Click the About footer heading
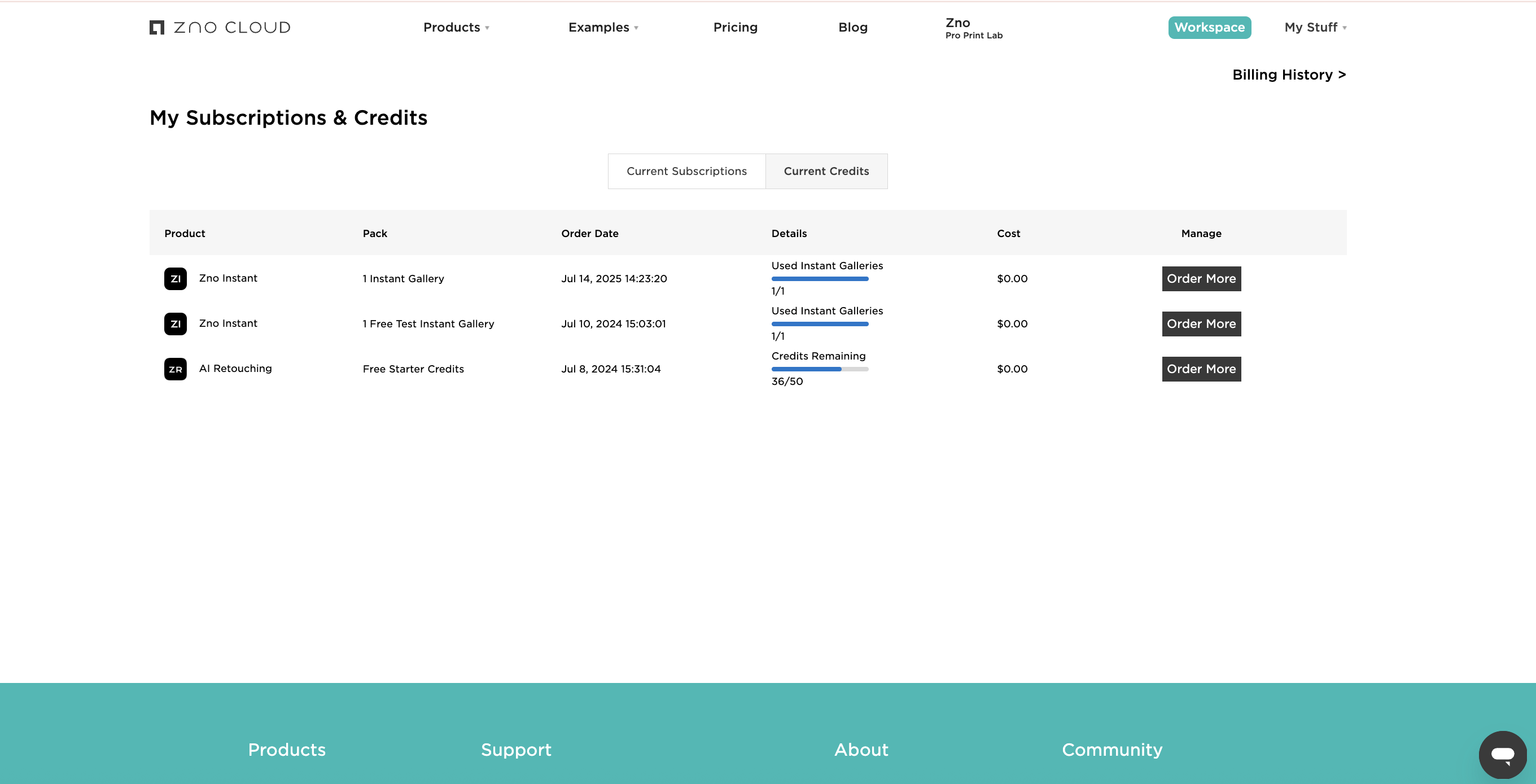 click(x=861, y=750)
